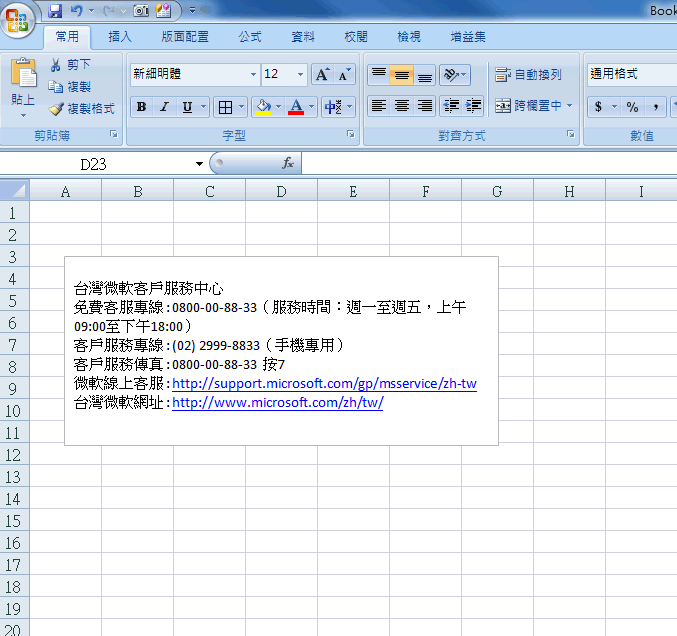Apply cell borders icon
This screenshot has width=677, height=636.
coord(225,107)
